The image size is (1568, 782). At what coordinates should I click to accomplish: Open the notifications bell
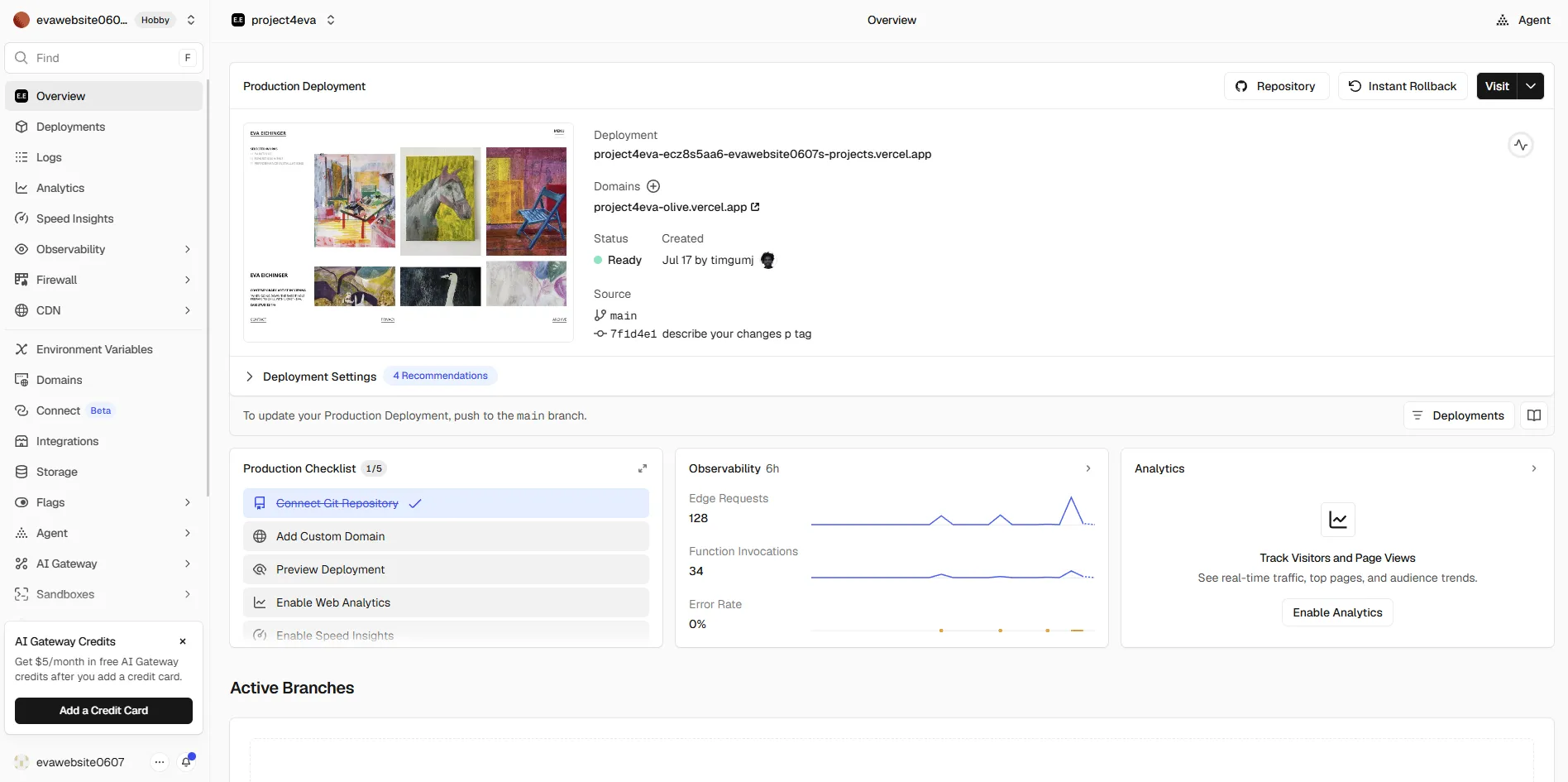pos(186,762)
